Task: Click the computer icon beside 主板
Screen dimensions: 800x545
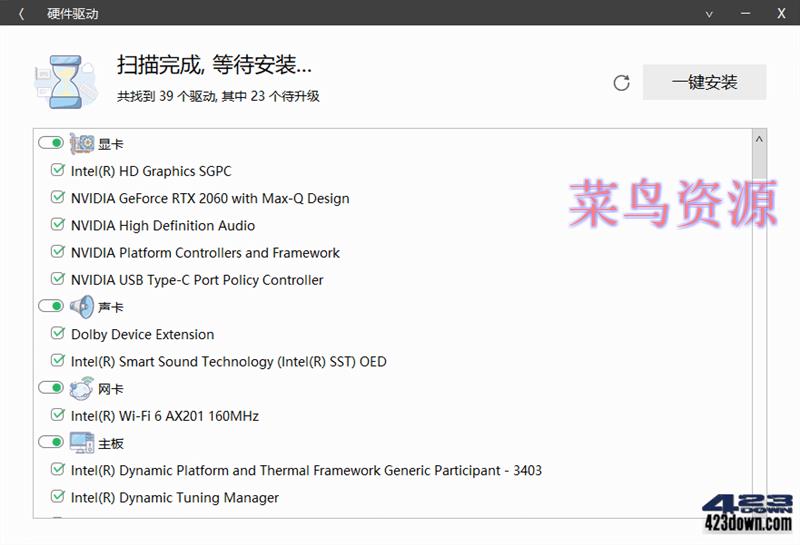Action: click(x=82, y=442)
